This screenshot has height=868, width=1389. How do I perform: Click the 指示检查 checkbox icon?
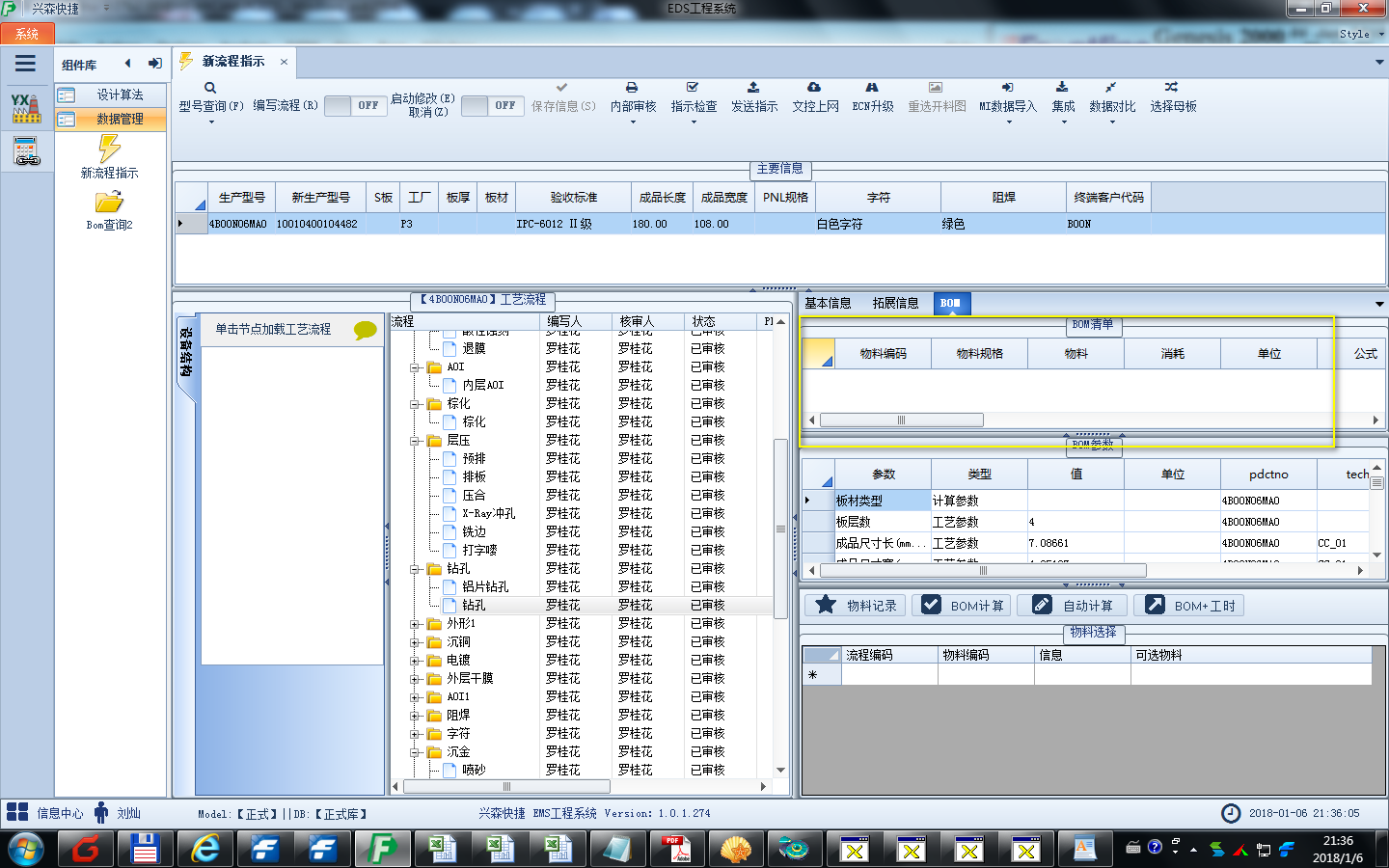(693, 87)
